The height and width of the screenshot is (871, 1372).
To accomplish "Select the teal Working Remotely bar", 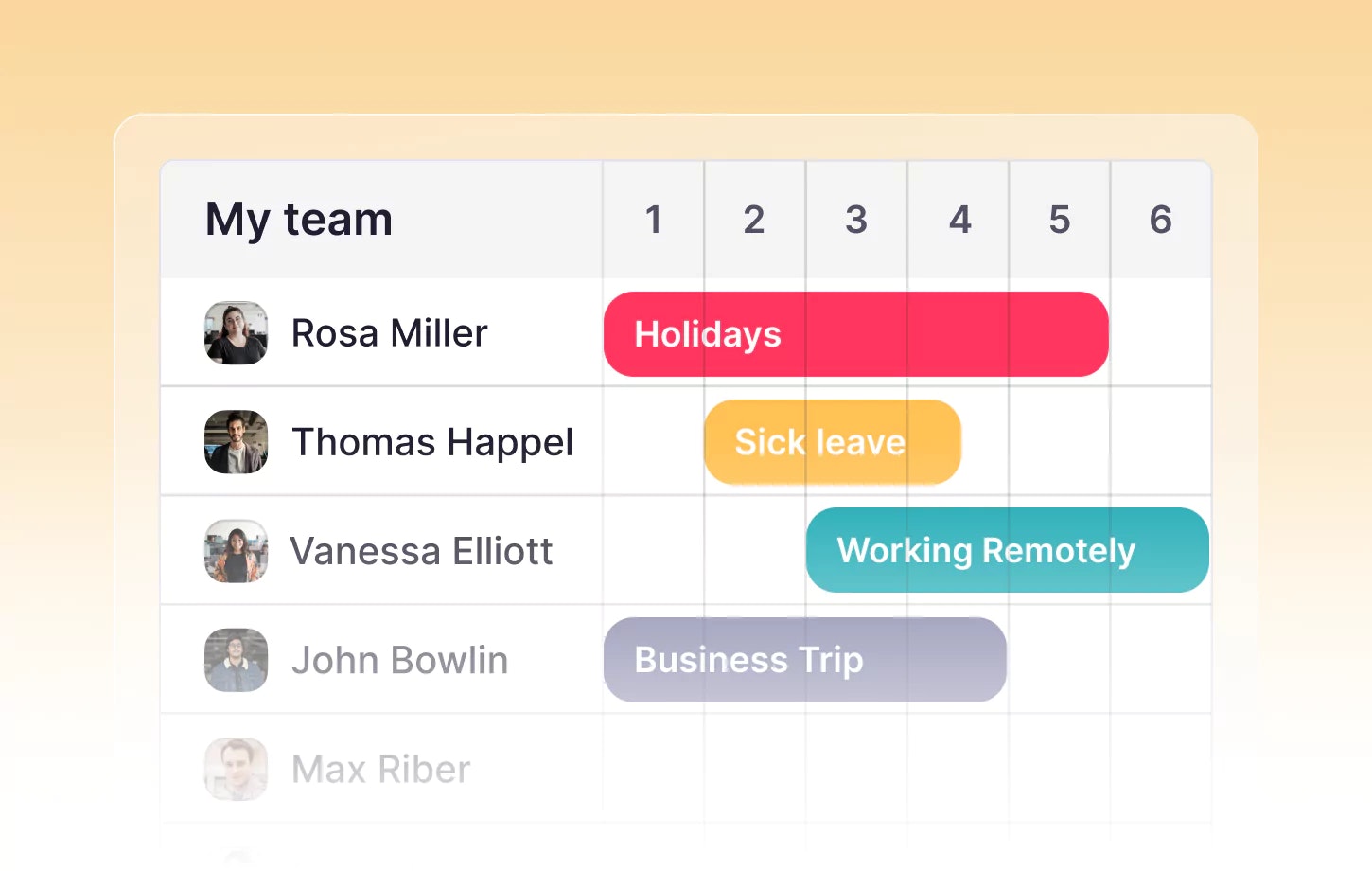I will point(1007,550).
